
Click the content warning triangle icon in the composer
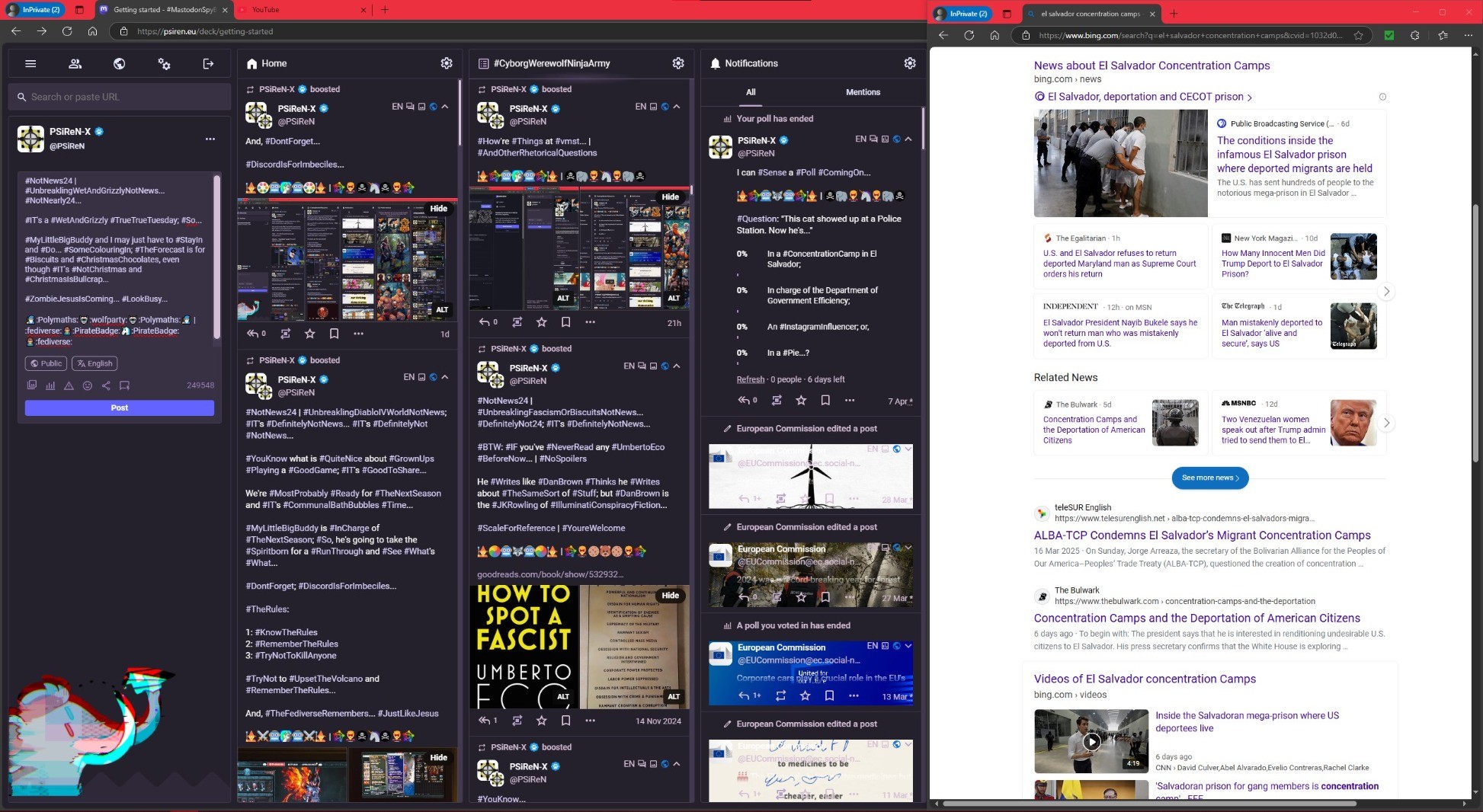pyautogui.click(x=69, y=385)
